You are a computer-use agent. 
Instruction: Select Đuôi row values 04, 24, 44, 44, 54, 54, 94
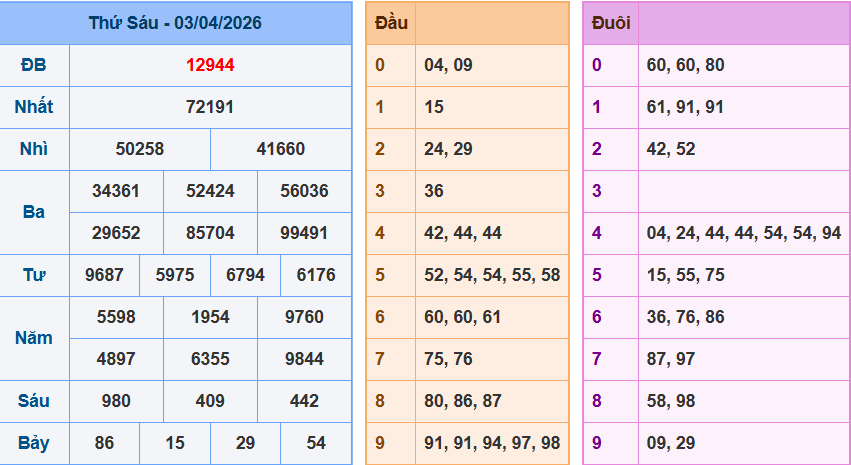pos(744,233)
